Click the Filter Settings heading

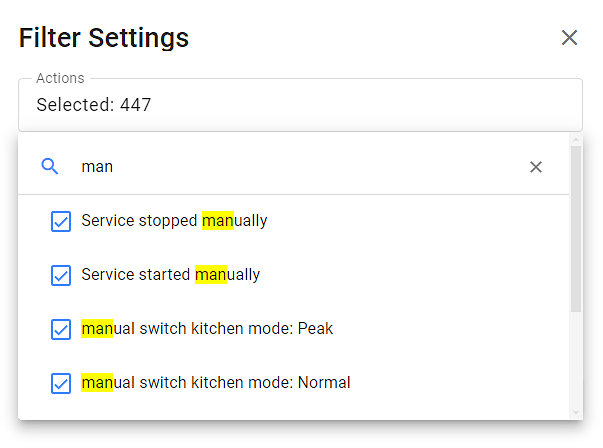104,38
